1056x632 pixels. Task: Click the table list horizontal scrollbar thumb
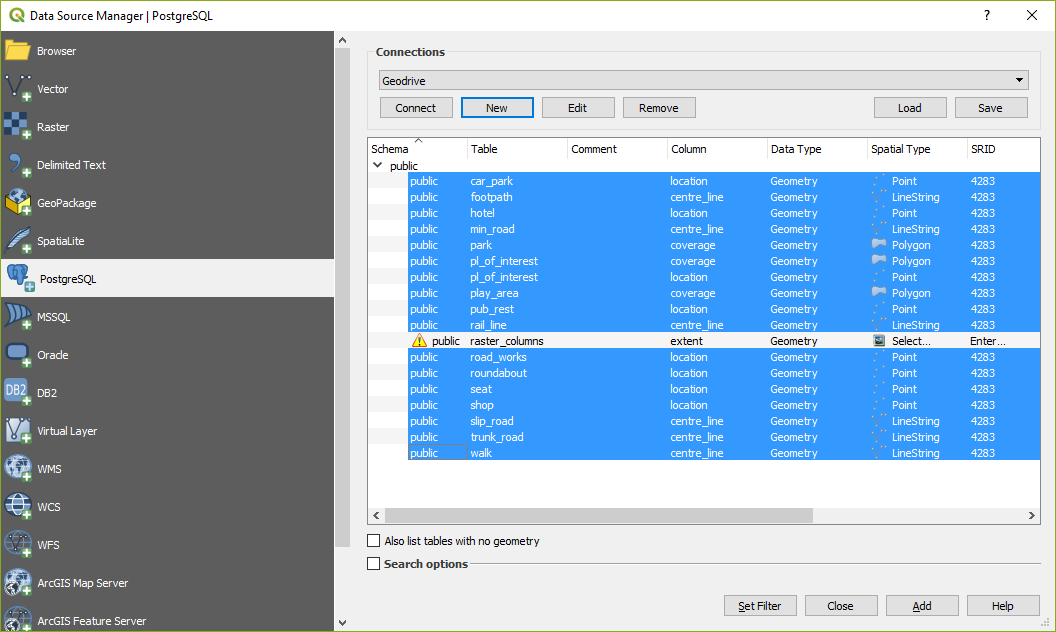599,515
